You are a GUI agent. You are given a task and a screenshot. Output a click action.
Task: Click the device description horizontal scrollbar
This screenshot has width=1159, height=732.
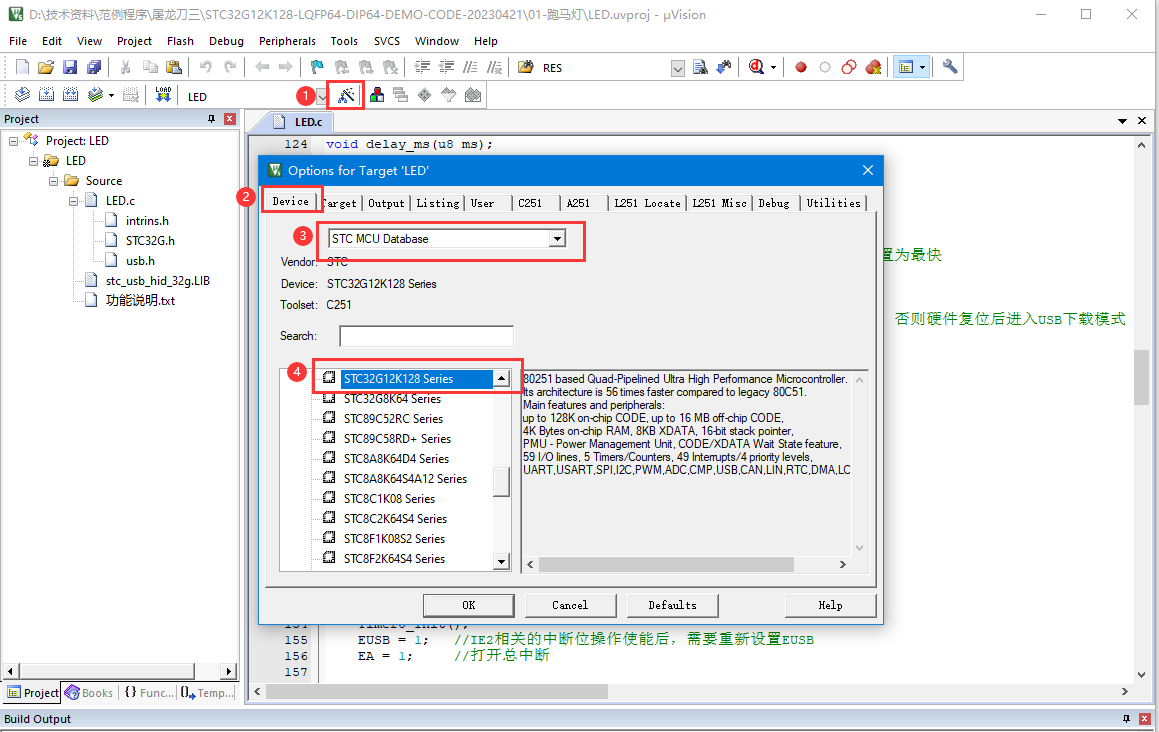(666, 564)
